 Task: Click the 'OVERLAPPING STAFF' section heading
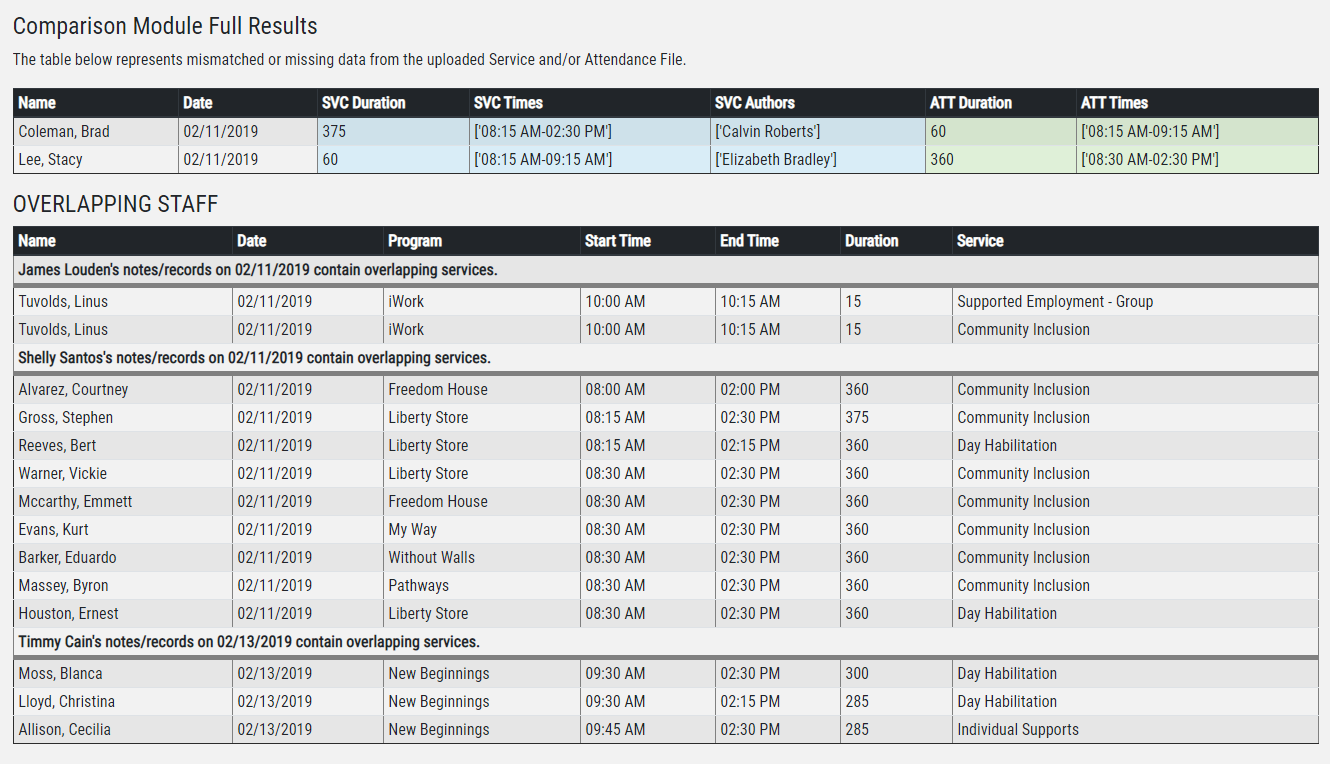[x=116, y=204]
